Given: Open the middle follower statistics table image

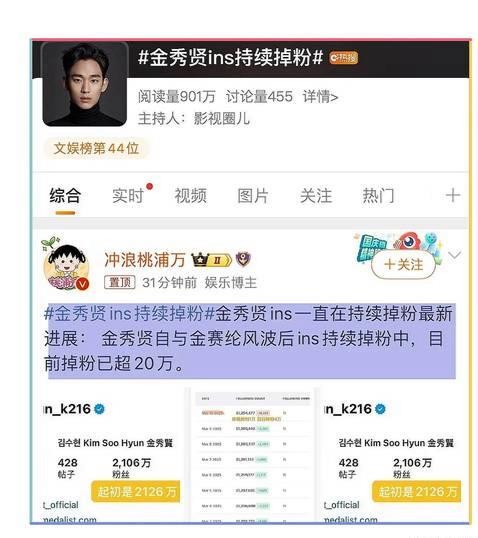Looking at the screenshot, I should pos(253,456).
